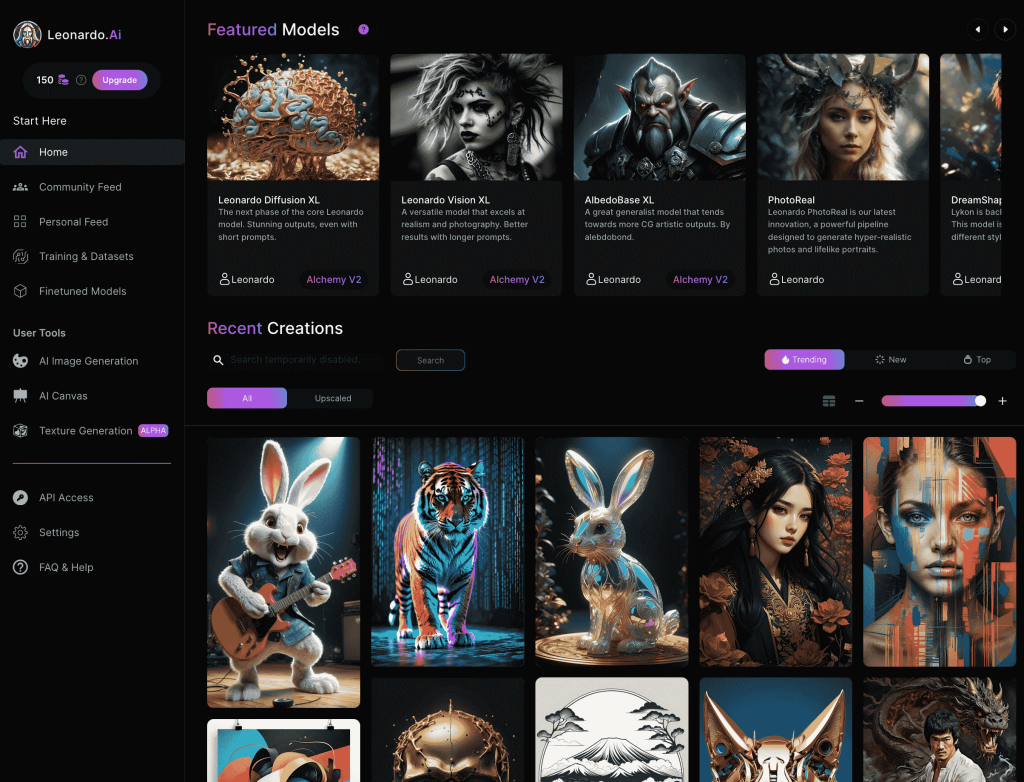Click the token coins icon beside 150
Image resolution: width=1024 pixels, height=782 pixels.
[63, 80]
